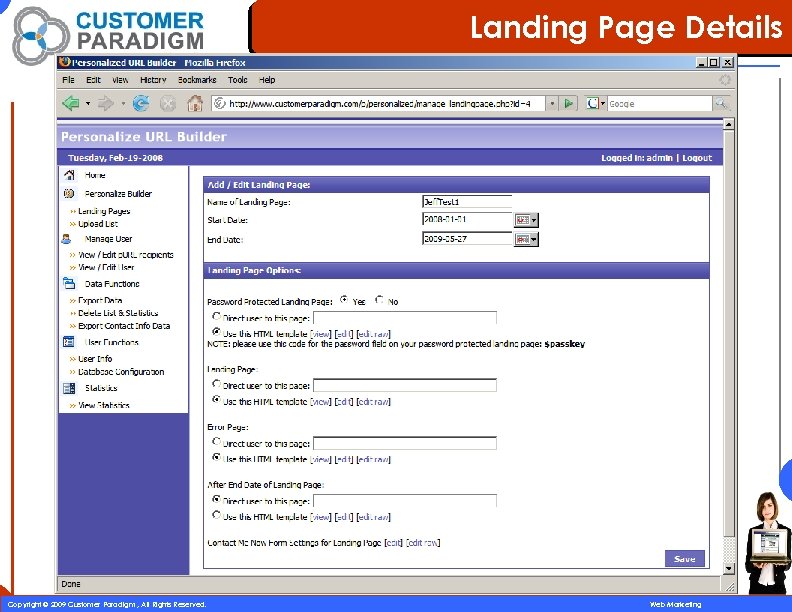Open the Upload List sidebar link
This screenshot has height=612, width=792.
(x=98, y=224)
